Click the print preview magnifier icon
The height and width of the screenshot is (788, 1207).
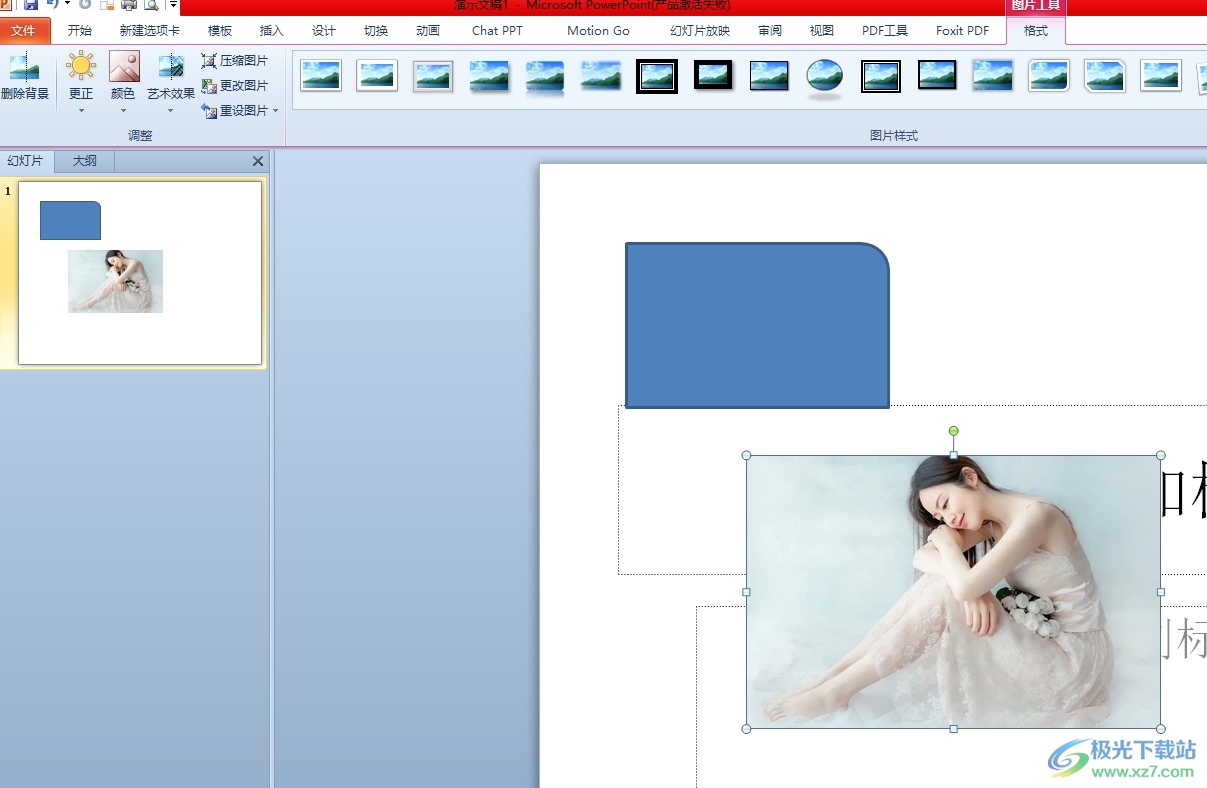[x=151, y=5]
